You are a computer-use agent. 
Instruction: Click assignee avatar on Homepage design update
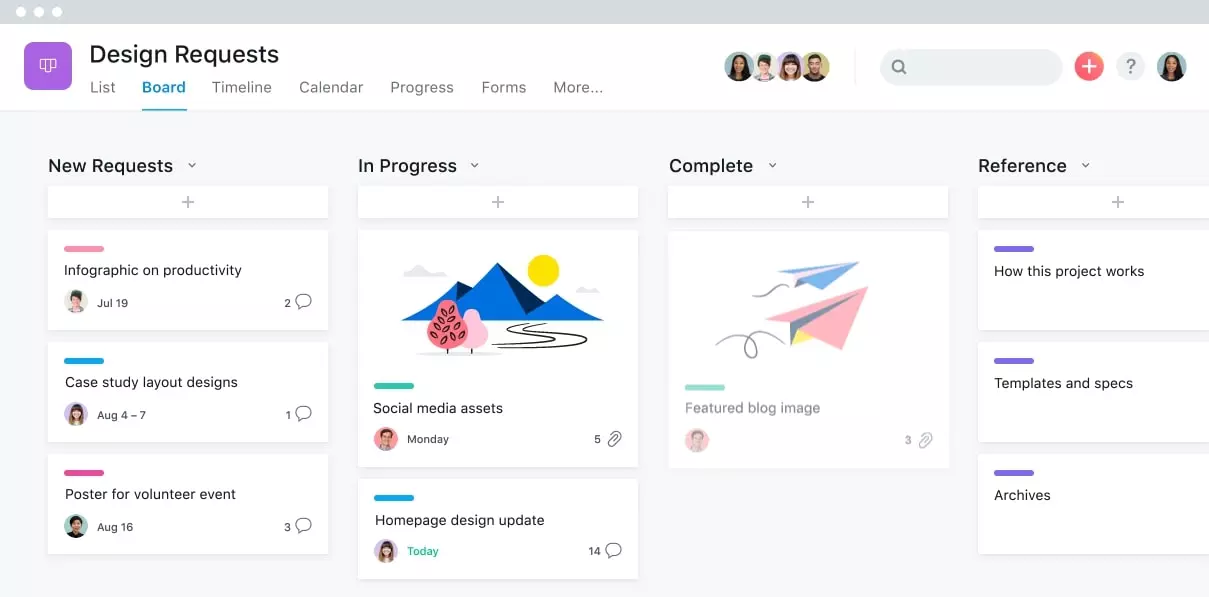coord(386,551)
